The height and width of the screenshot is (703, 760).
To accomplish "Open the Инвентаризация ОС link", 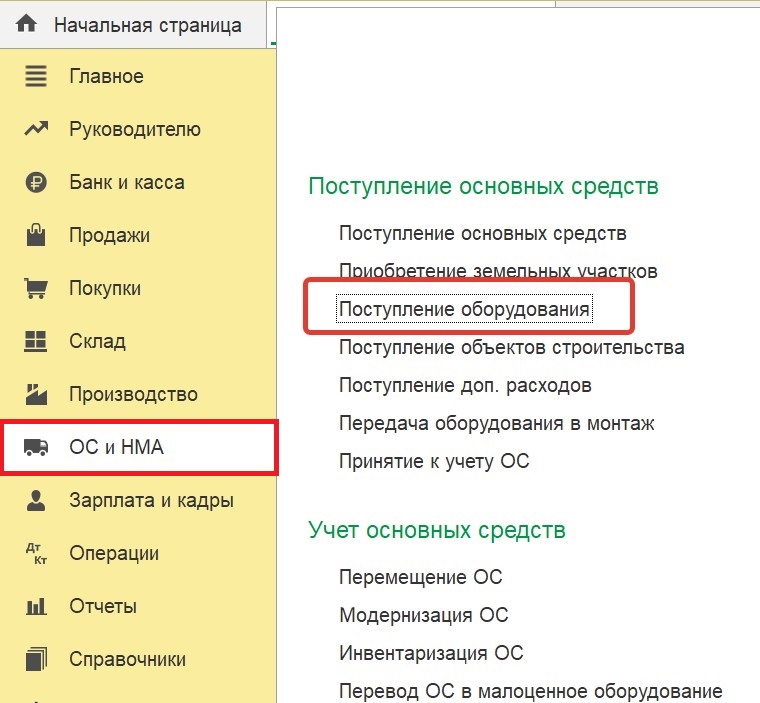I will click(431, 653).
